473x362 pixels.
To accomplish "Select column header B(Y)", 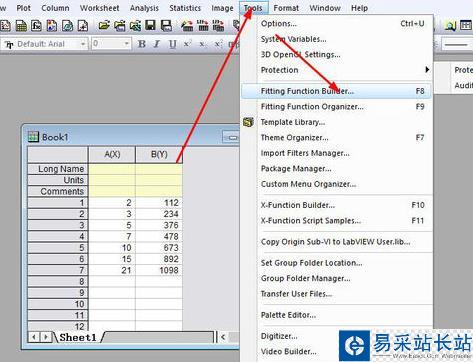I will tap(159, 154).
